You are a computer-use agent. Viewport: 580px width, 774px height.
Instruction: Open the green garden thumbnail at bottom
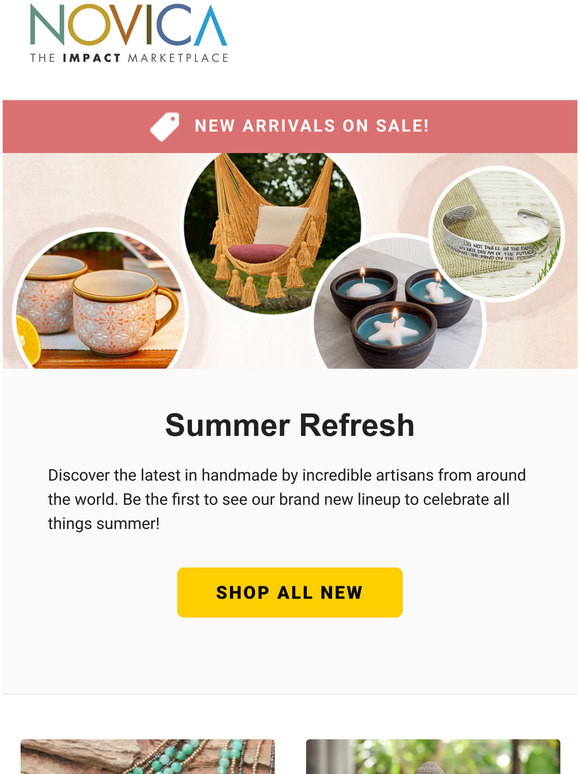click(433, 756)
